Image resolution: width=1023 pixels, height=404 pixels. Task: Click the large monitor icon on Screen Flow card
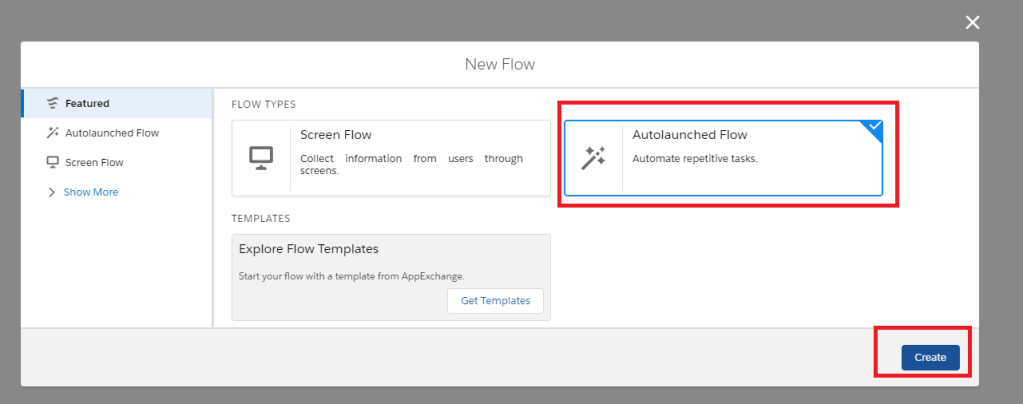pyautogui.click(x=261, y=158)
